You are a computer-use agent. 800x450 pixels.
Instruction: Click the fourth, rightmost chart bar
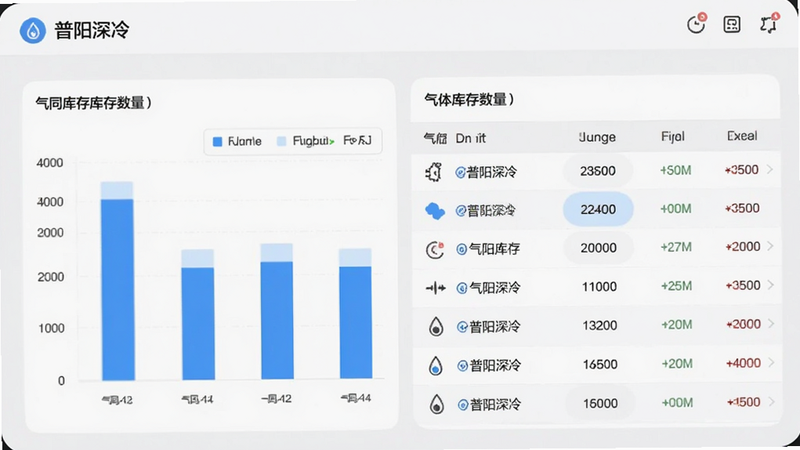tap(356, 314)
